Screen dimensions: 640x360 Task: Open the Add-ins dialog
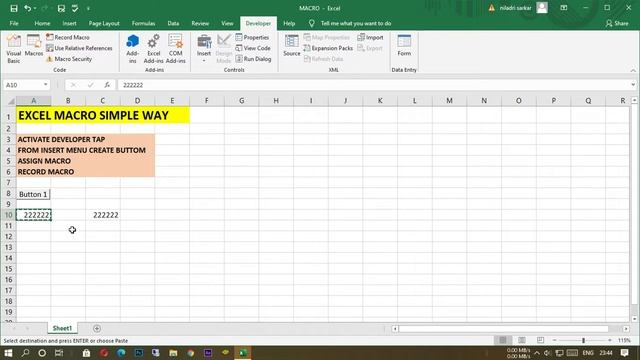click(x=132, y=49)
